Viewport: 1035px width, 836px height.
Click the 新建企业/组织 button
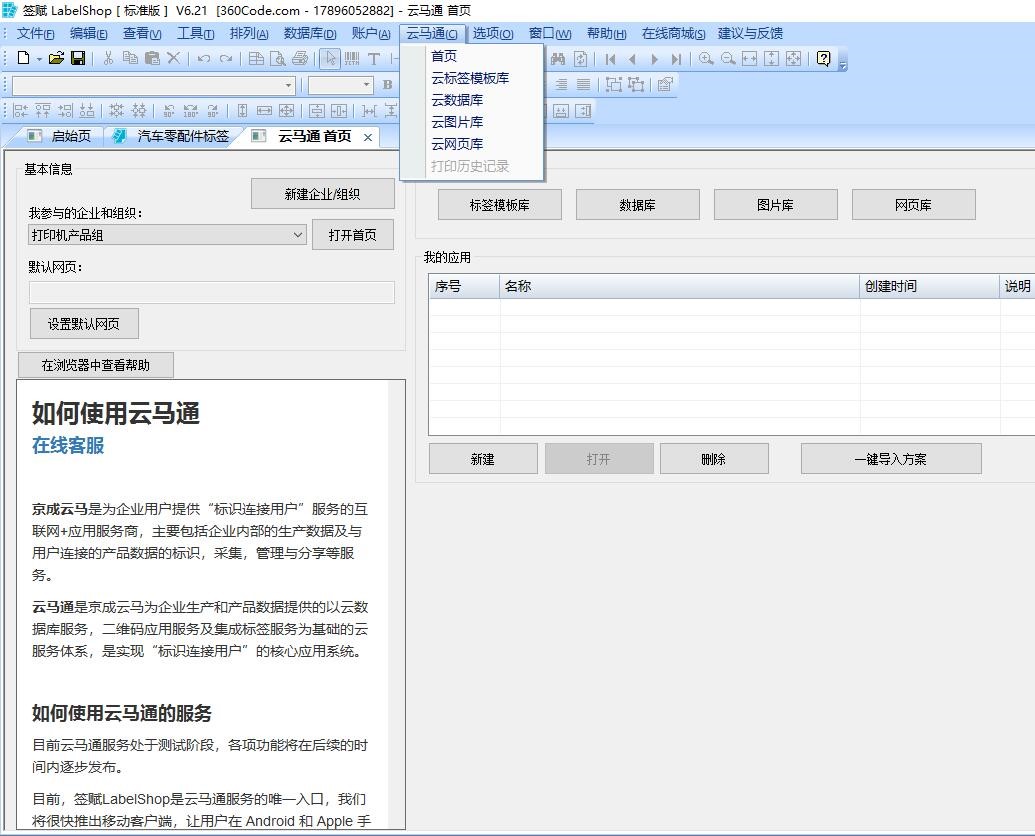322,193
